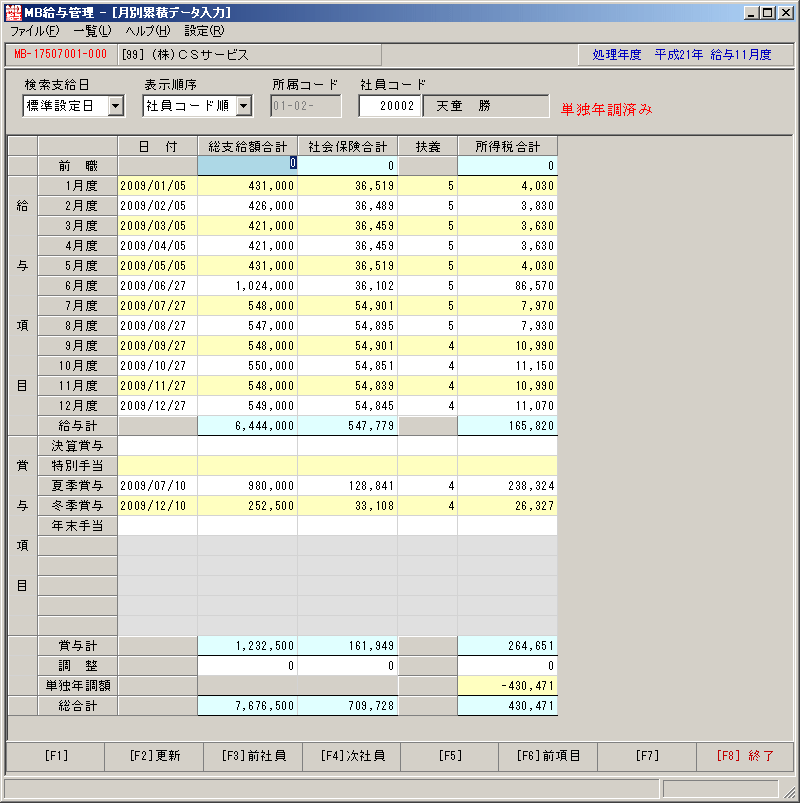Click the 総支給額合計 column header
The height and width of the screenshot is (803, 800).
point(247,146)
